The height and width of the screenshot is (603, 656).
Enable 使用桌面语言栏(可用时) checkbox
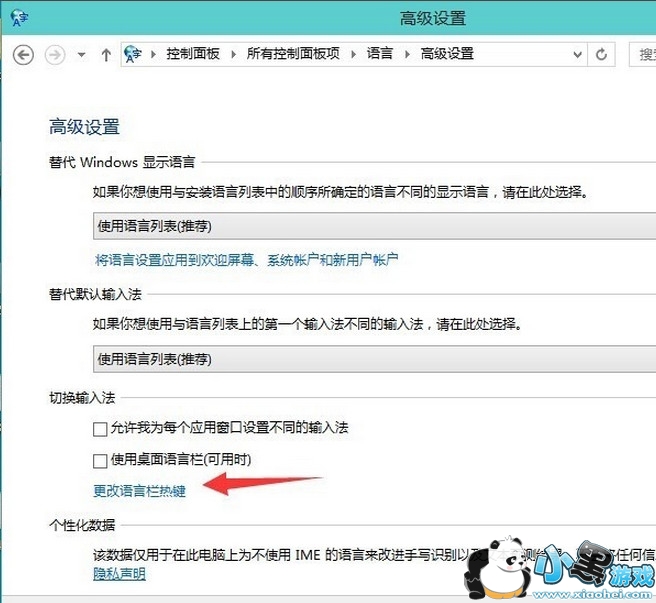point(100,461)
